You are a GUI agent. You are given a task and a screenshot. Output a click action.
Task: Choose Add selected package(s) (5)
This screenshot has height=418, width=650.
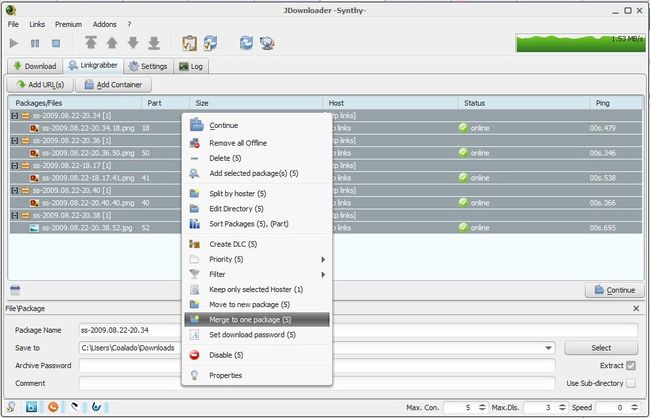[x=257, y=173]
